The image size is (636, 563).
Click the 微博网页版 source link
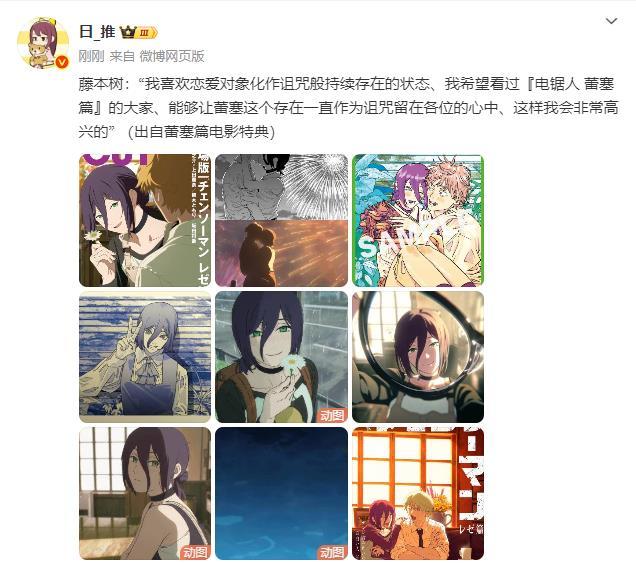coord(172,56)
